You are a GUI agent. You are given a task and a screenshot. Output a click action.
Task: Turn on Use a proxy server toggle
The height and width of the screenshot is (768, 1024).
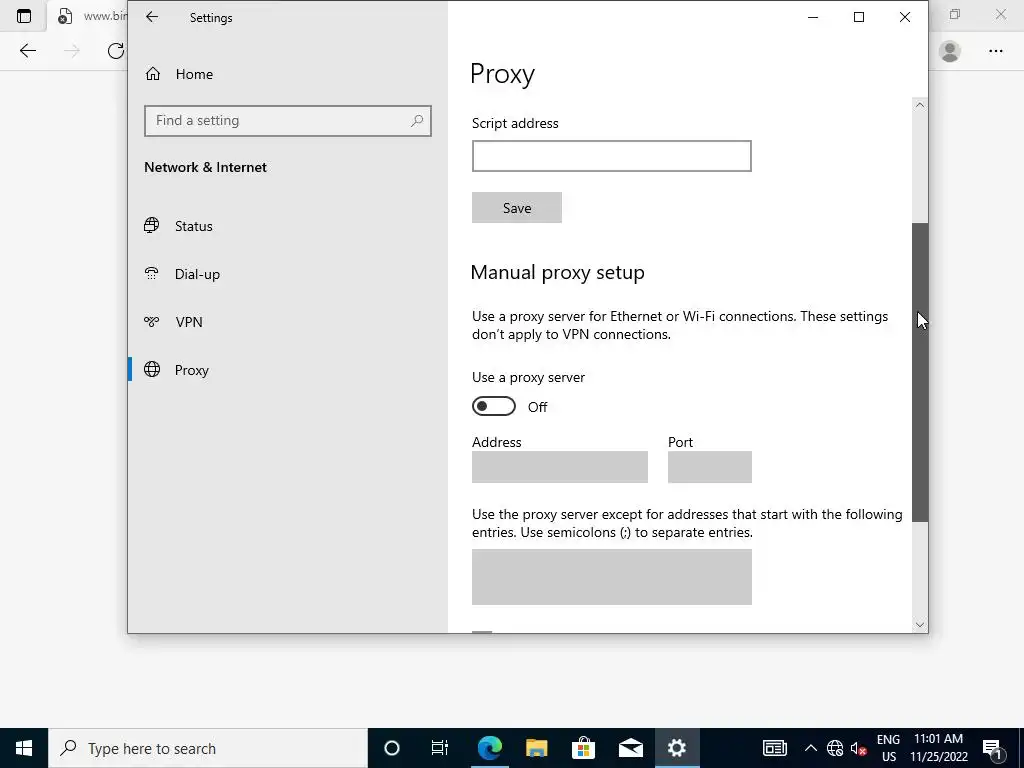click(x=494, y=406)
